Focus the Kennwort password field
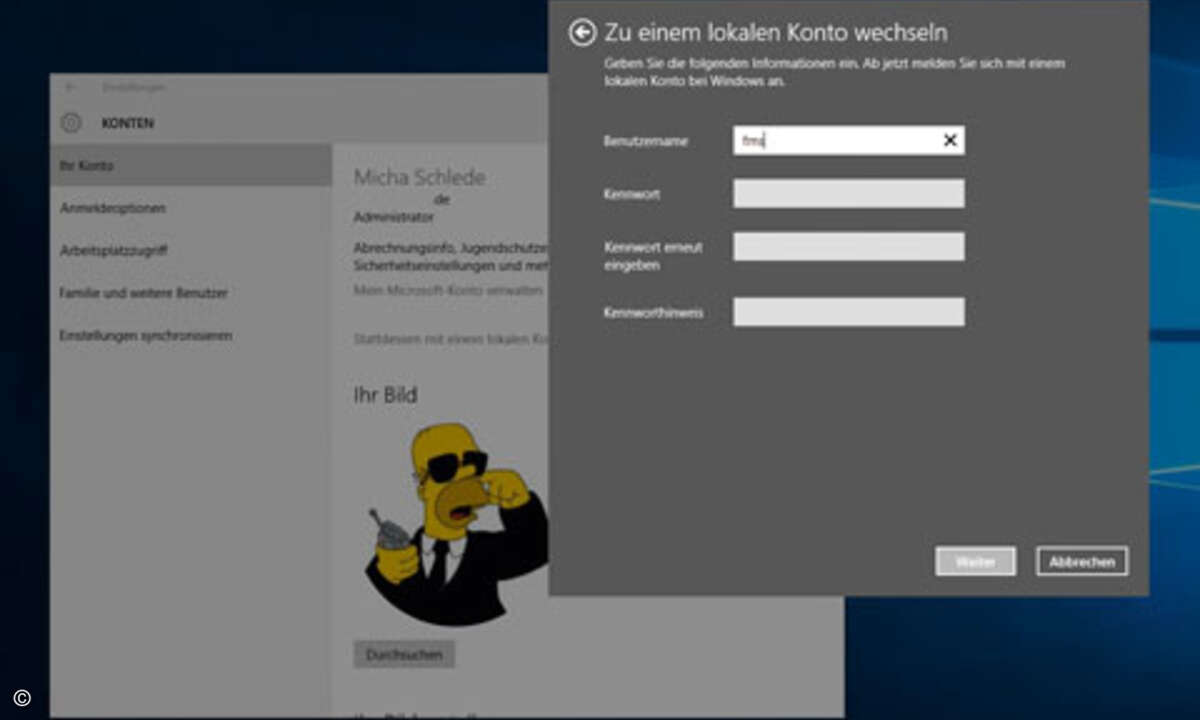This screenshot has height=720, width=1200. [x=848, y=194]
